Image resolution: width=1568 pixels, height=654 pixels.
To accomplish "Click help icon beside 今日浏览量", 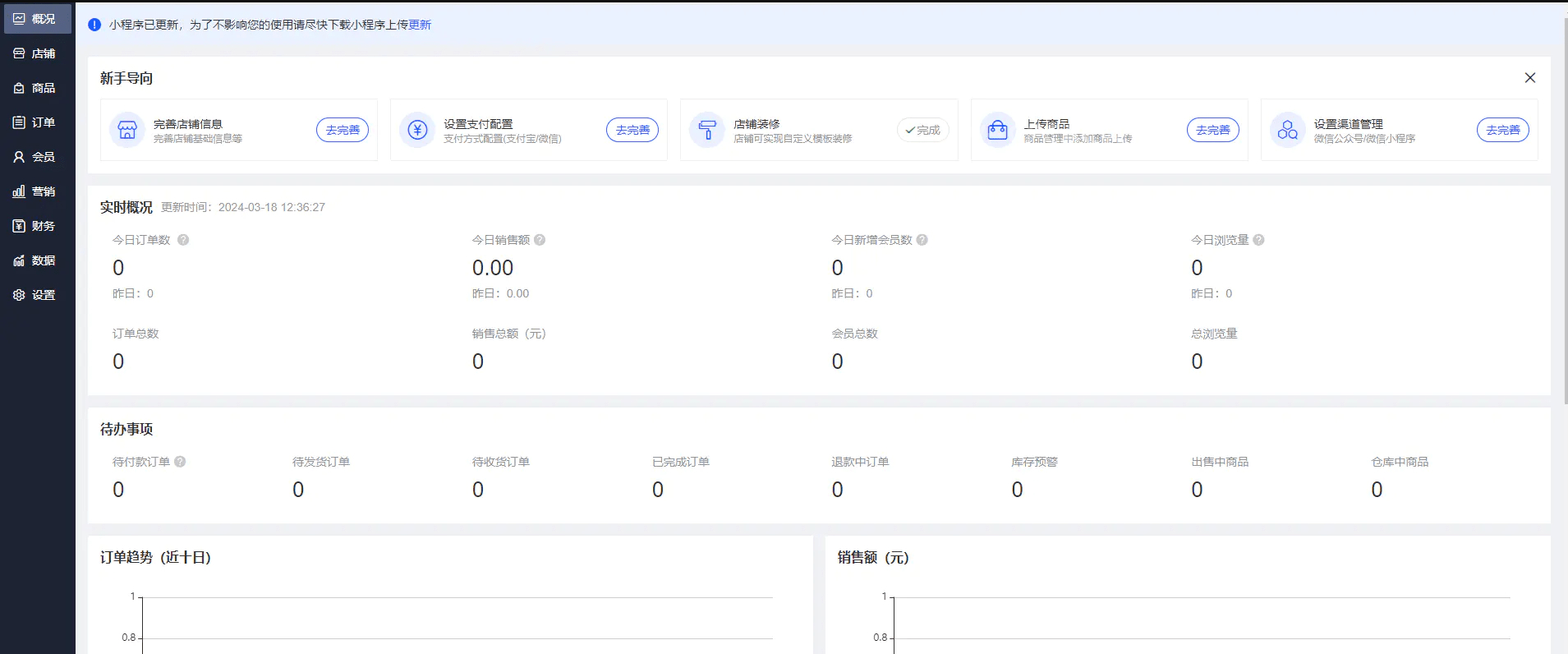I will coord(1259,240).
